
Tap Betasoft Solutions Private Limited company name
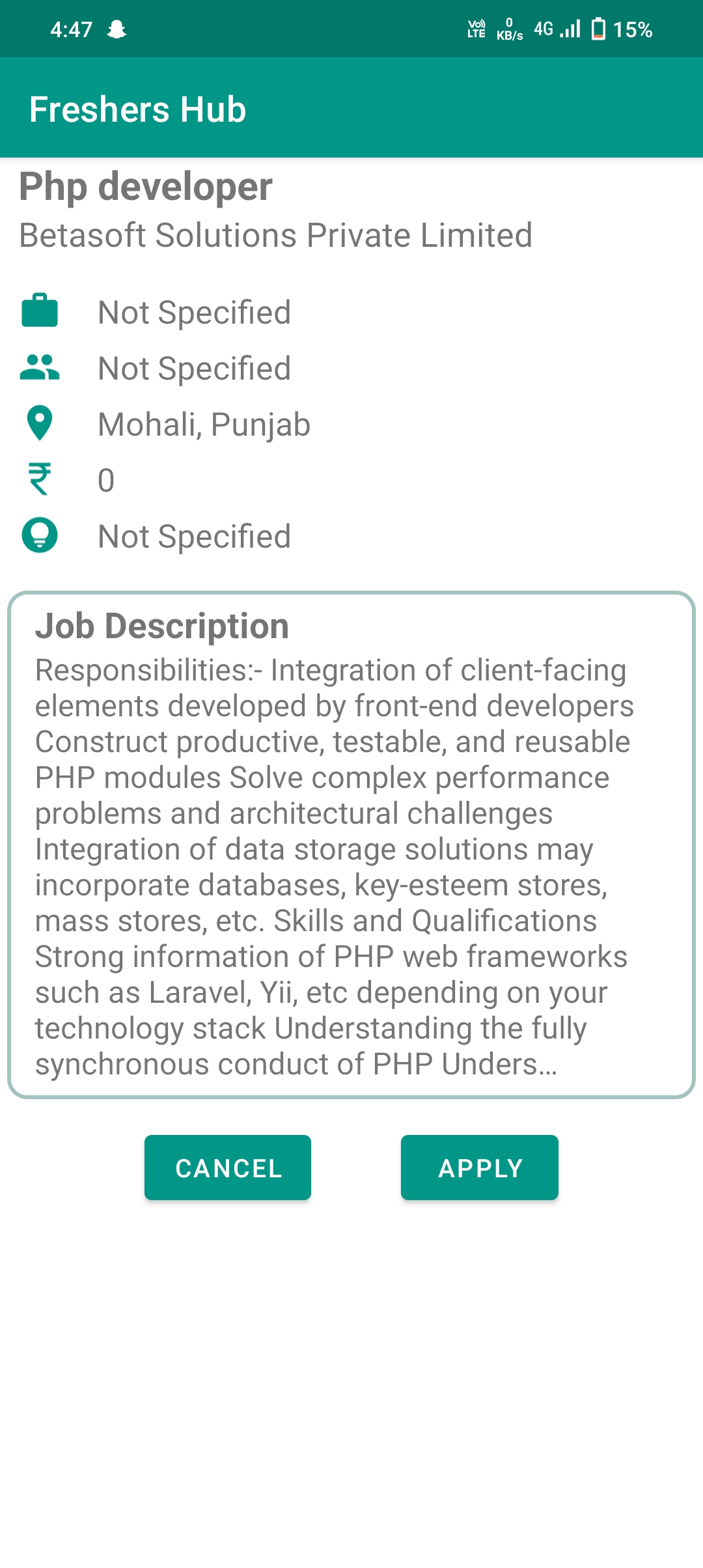[276, 235]
